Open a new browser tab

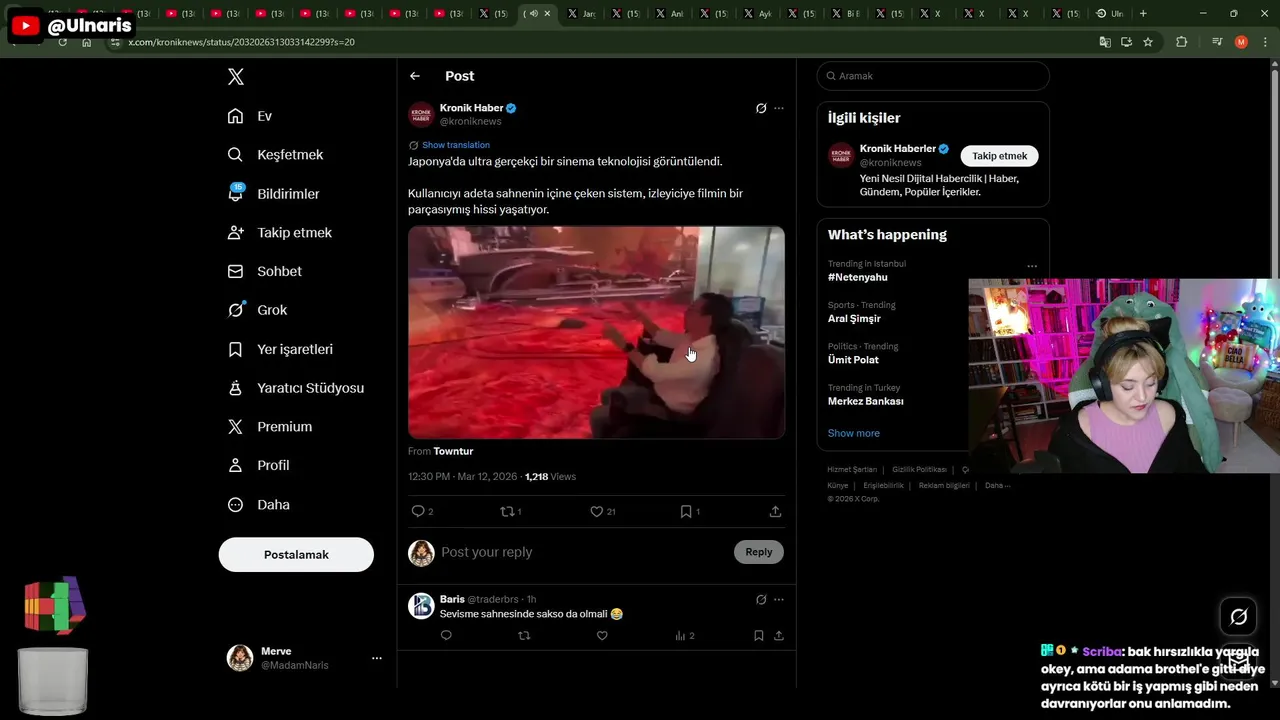tap(1143, 14)
